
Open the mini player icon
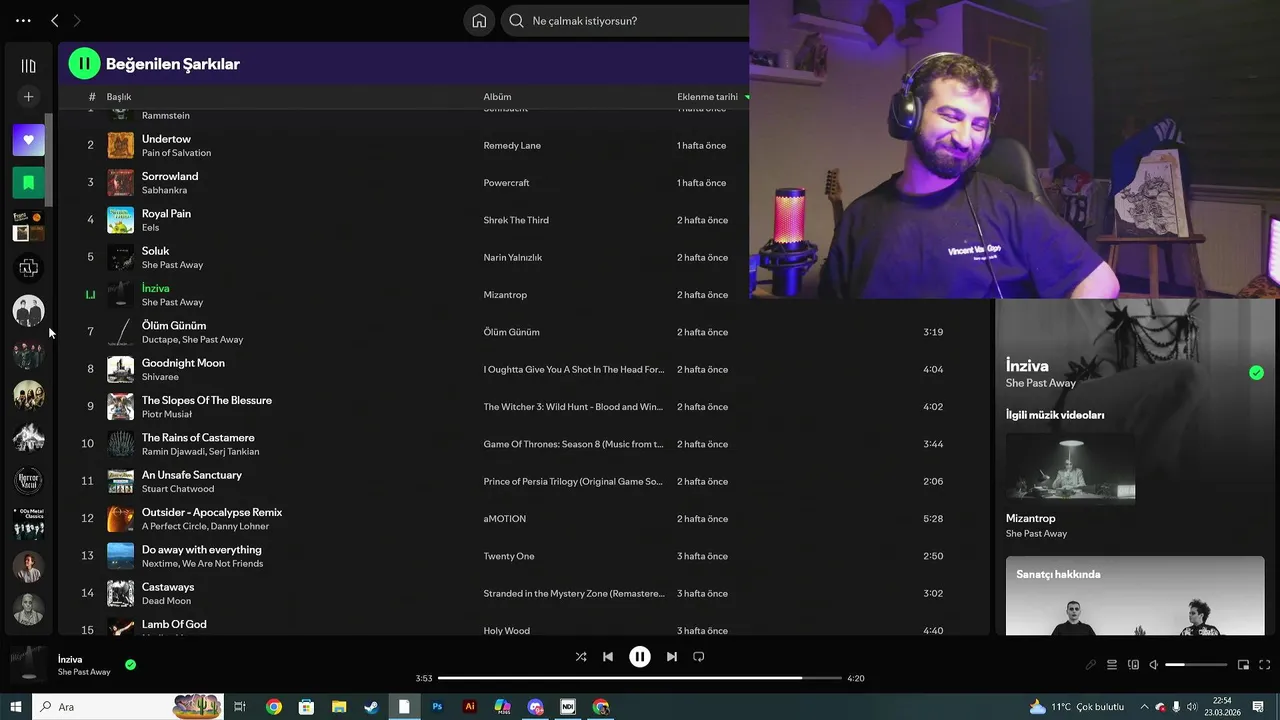(1244, 665)
